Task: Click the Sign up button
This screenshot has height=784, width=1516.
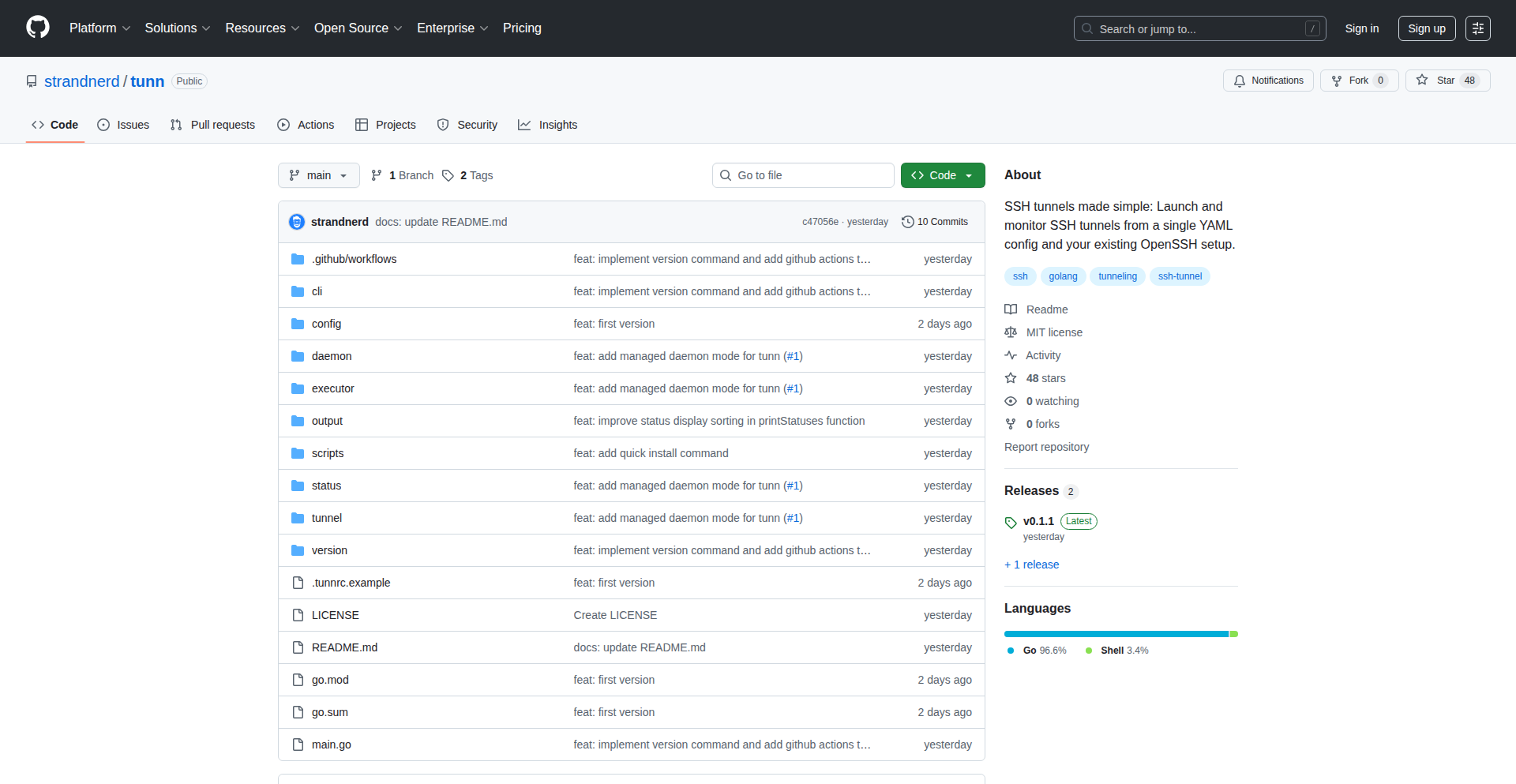Action: 1427,28
